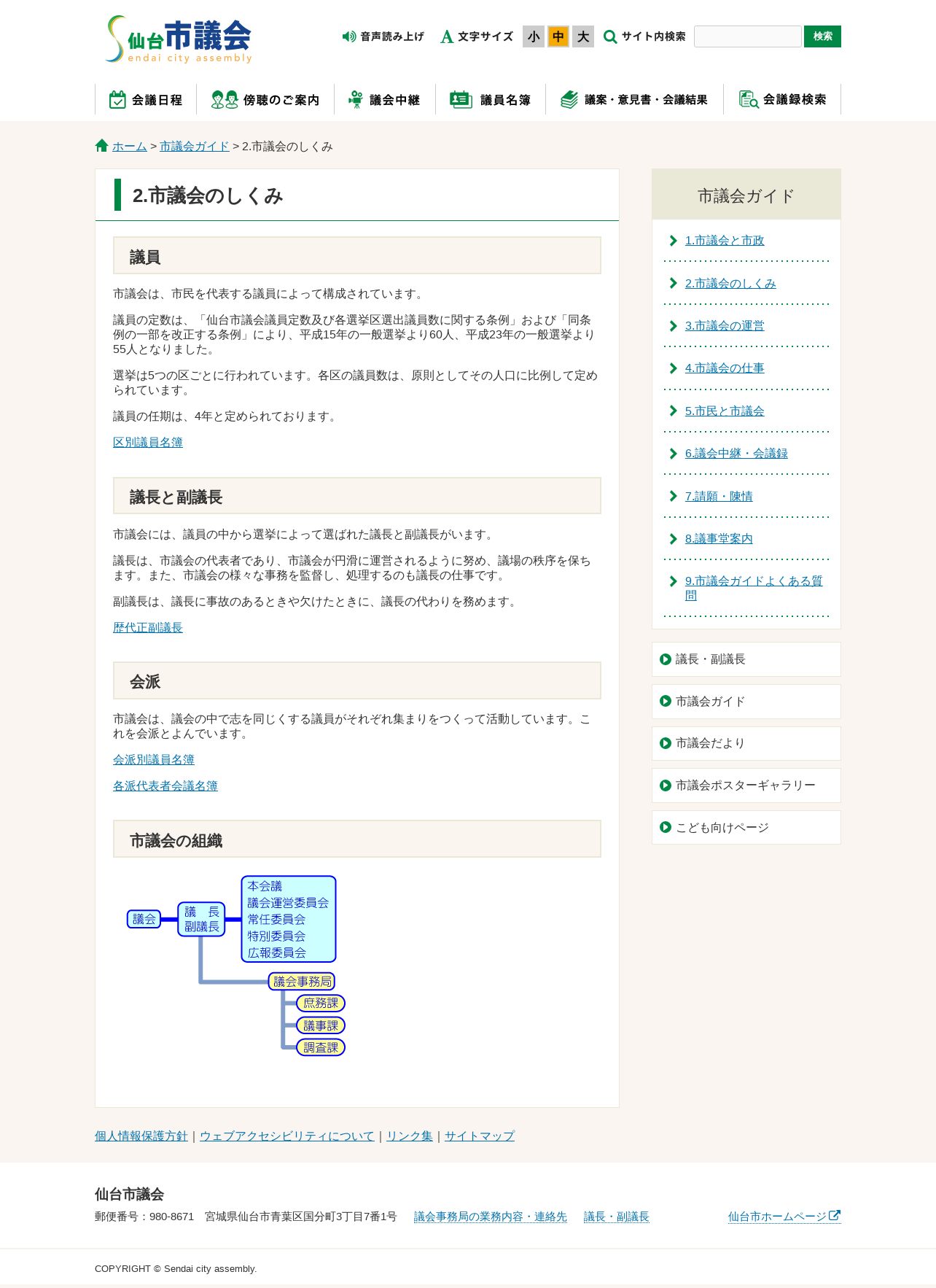
Task: Click the calendar icon beside 会議日程
Action: 117,100
